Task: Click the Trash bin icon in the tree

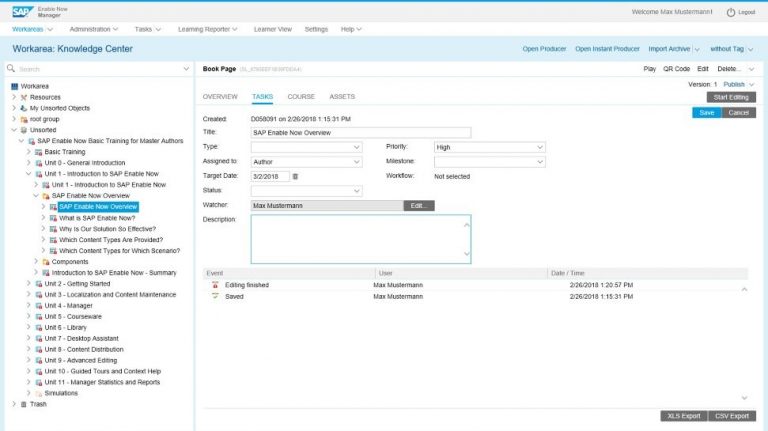Action: (x=23, y=404)
